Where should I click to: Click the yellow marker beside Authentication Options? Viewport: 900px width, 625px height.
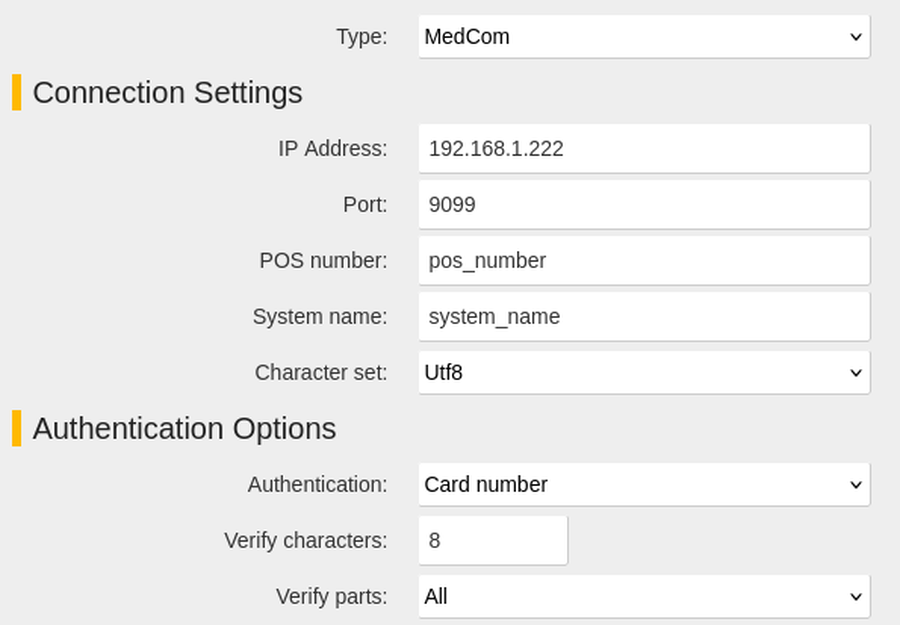16,428
